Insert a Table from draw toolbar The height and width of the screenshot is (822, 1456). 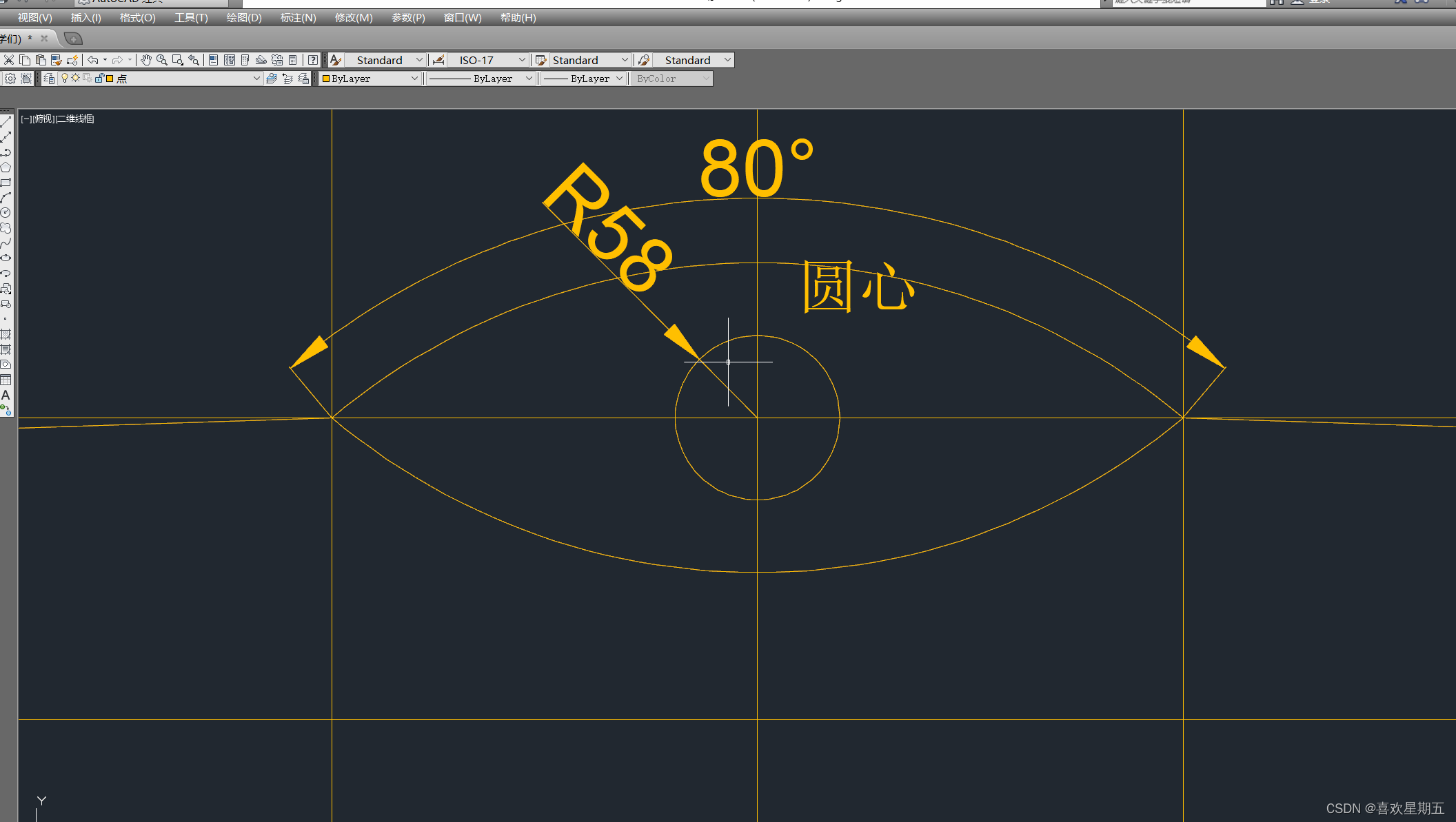coord(6,380)
